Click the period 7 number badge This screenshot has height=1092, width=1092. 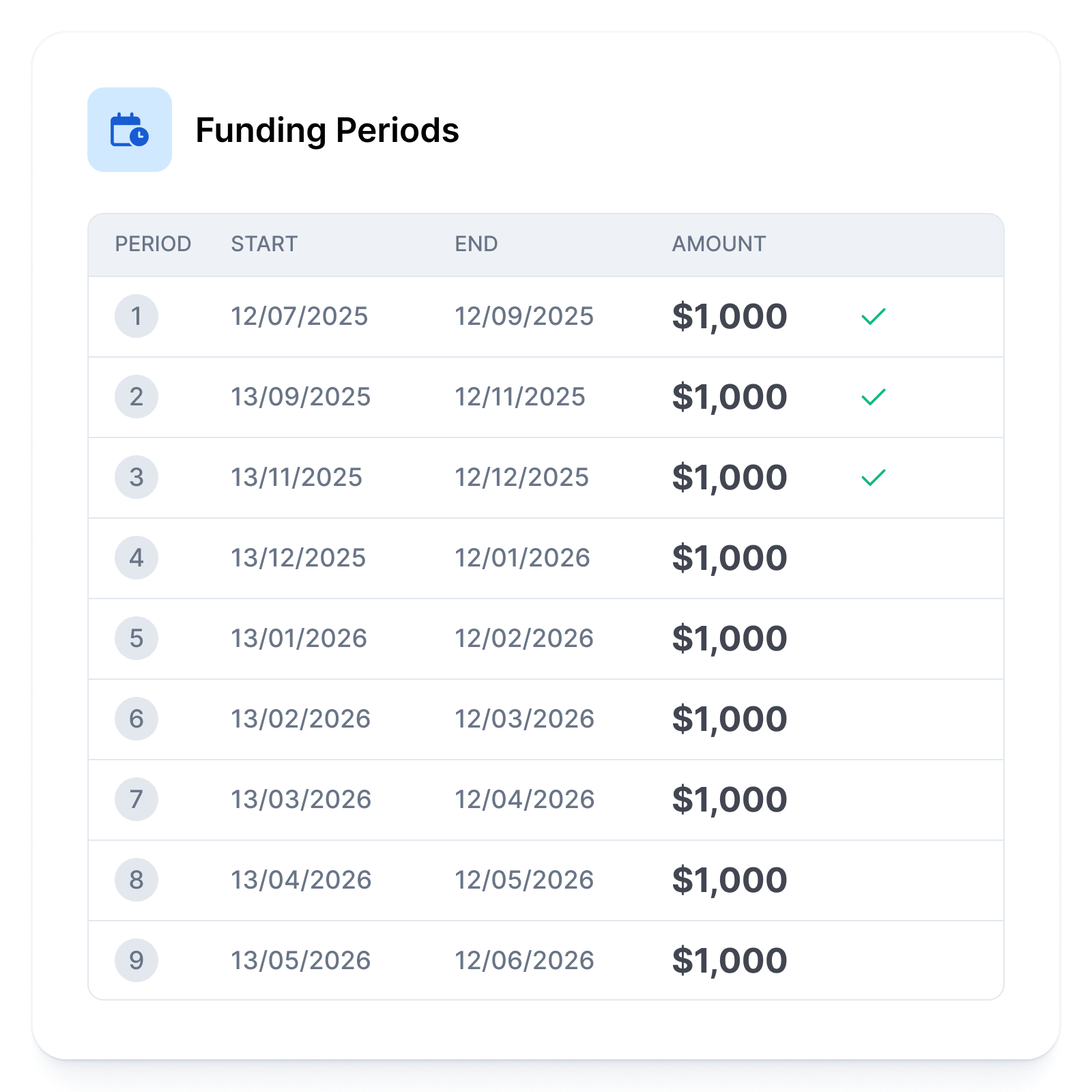coord(136,799)
